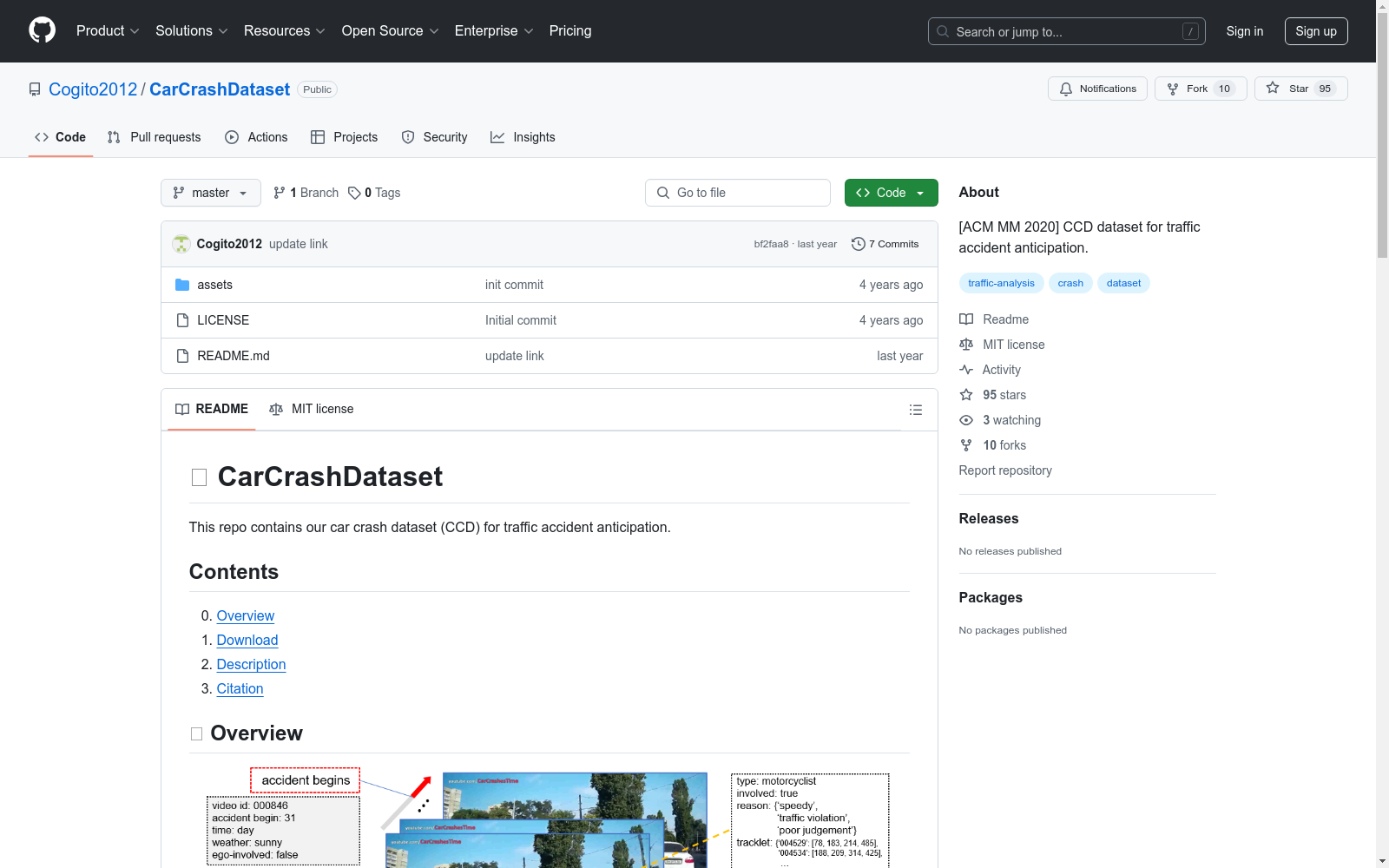
Task: Select the dataset topic tag
Action: pos(1123,283)
